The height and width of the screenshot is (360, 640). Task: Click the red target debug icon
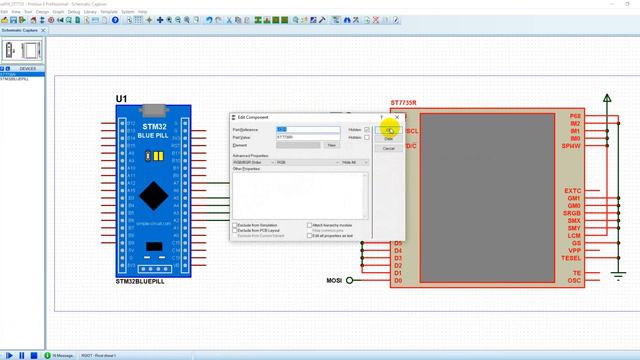[x=51, y=20]
